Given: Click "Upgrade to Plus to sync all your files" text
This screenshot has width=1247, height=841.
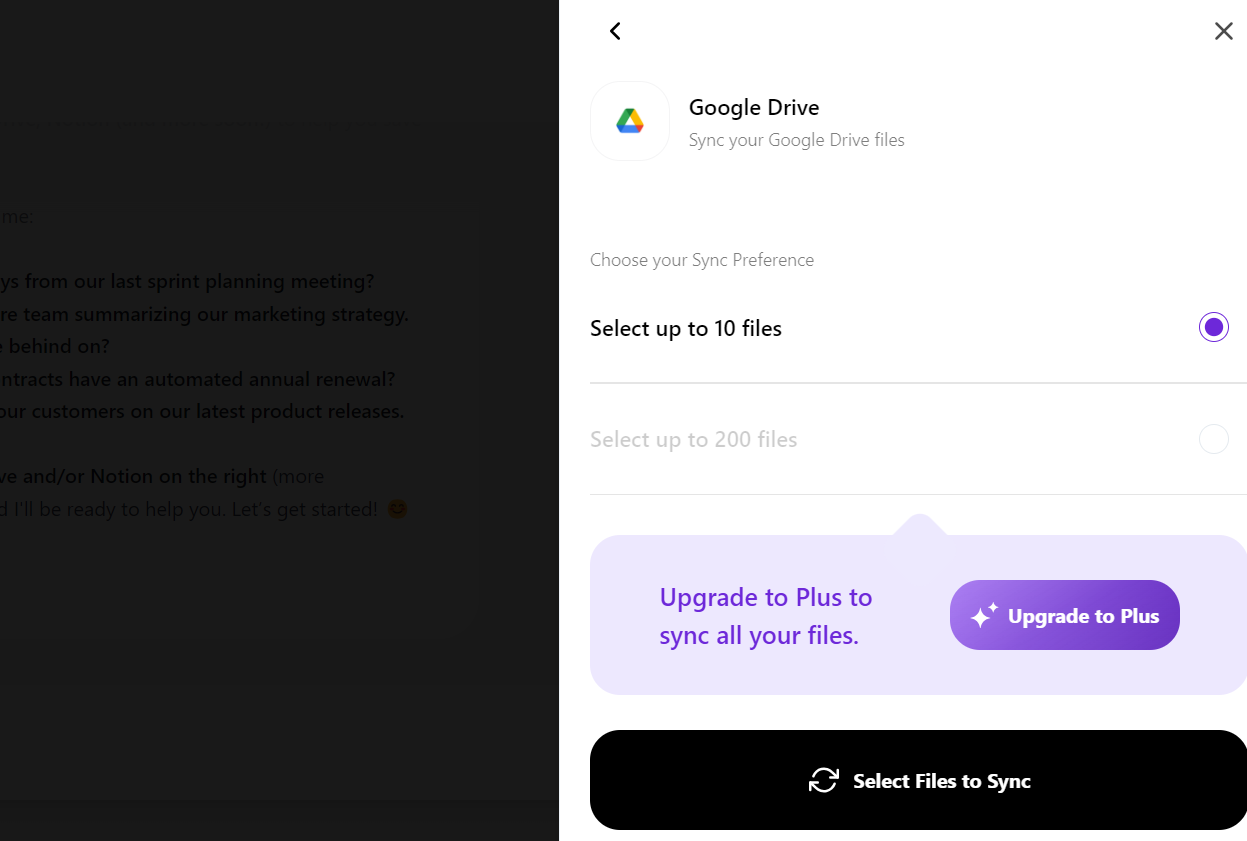Looking at the screenshot, I should [766, 616].
